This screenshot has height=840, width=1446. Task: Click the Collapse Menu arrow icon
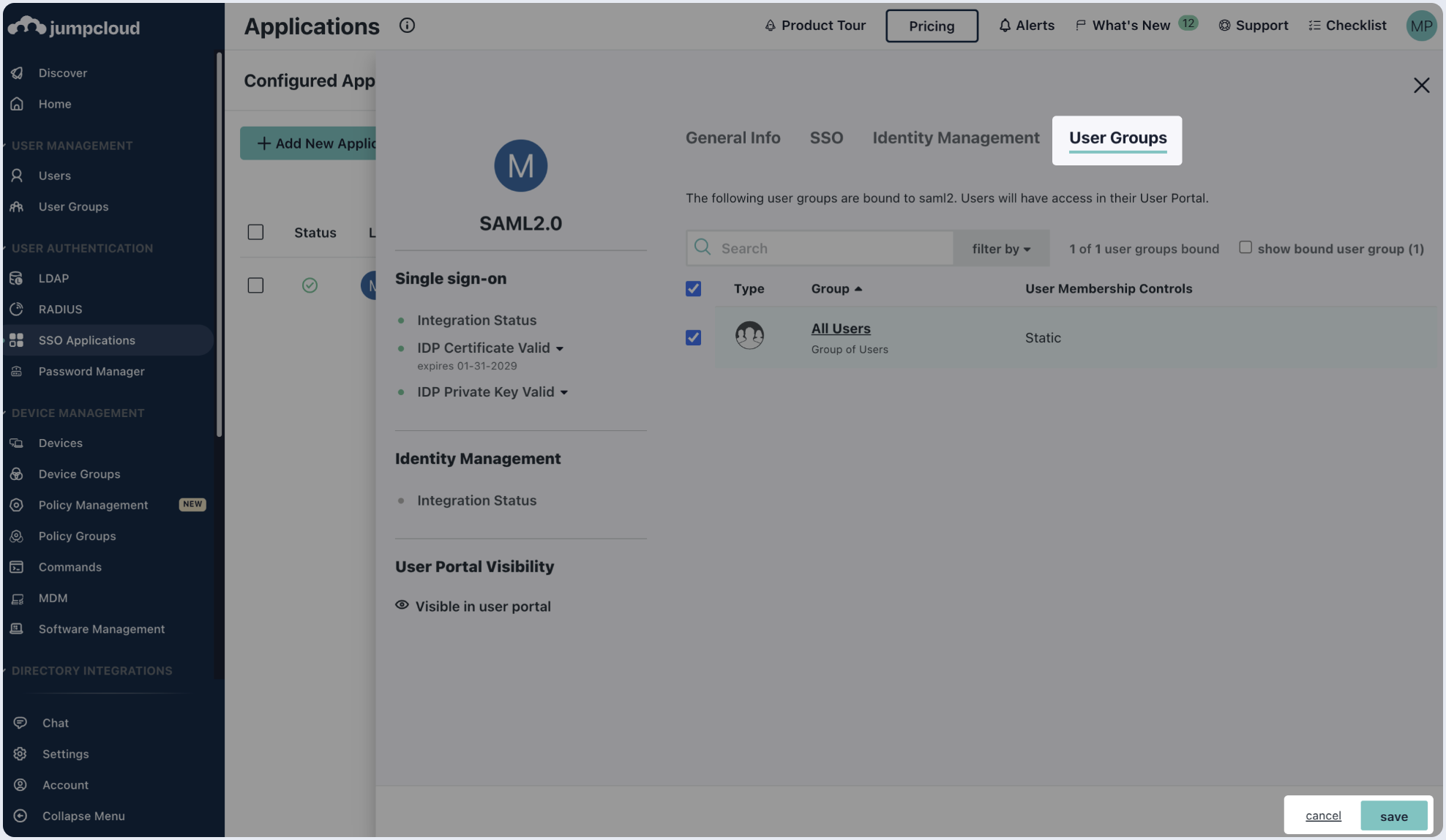(x=20, y=816)
